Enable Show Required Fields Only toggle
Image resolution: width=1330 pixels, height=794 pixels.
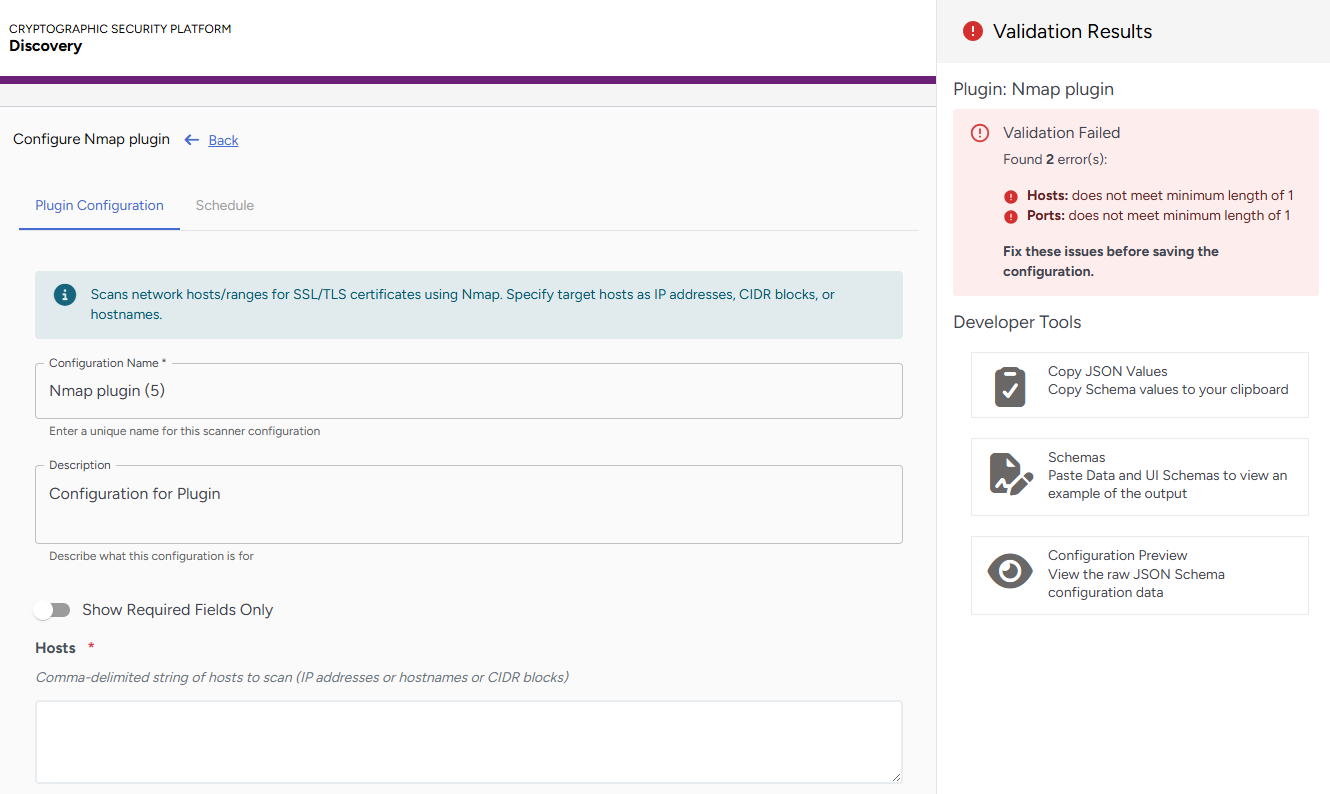click(52, 610)
